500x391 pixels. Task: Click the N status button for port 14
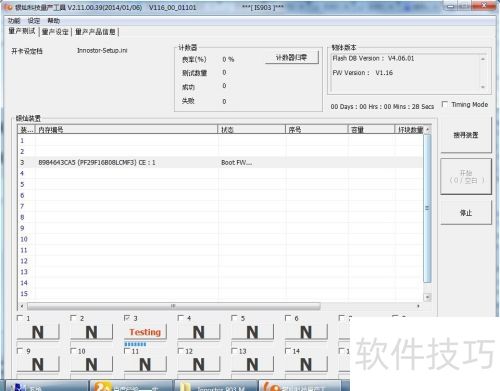tap(306, 364)
